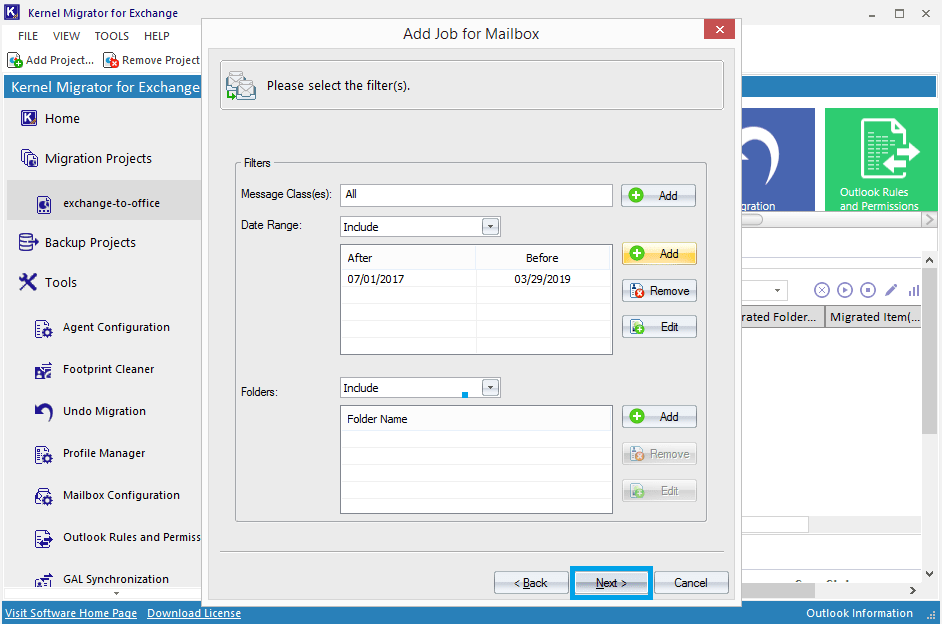Add a folder to the Folders filter
The width and height of the screenshot is (942, 624).
659,417
